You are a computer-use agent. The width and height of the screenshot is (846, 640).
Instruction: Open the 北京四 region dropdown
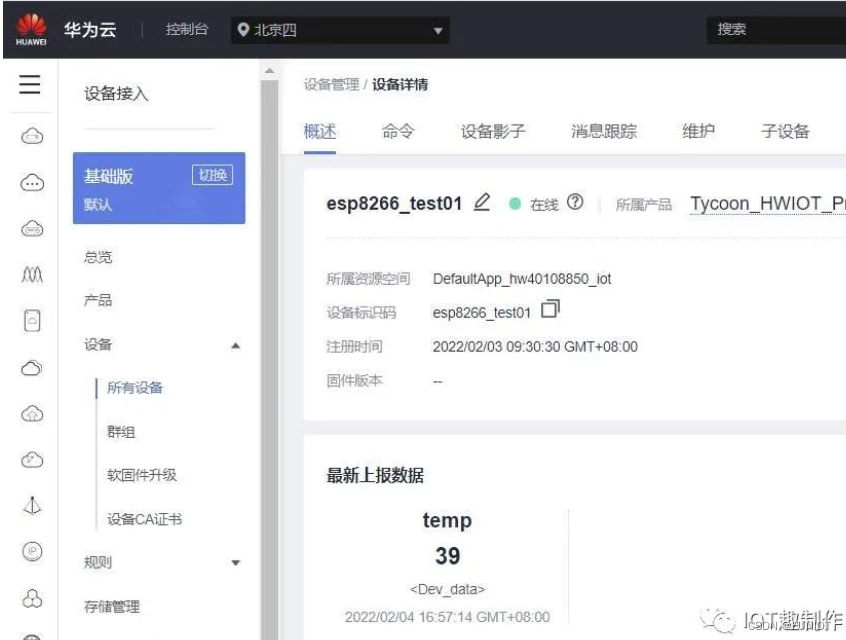[340, 30]
